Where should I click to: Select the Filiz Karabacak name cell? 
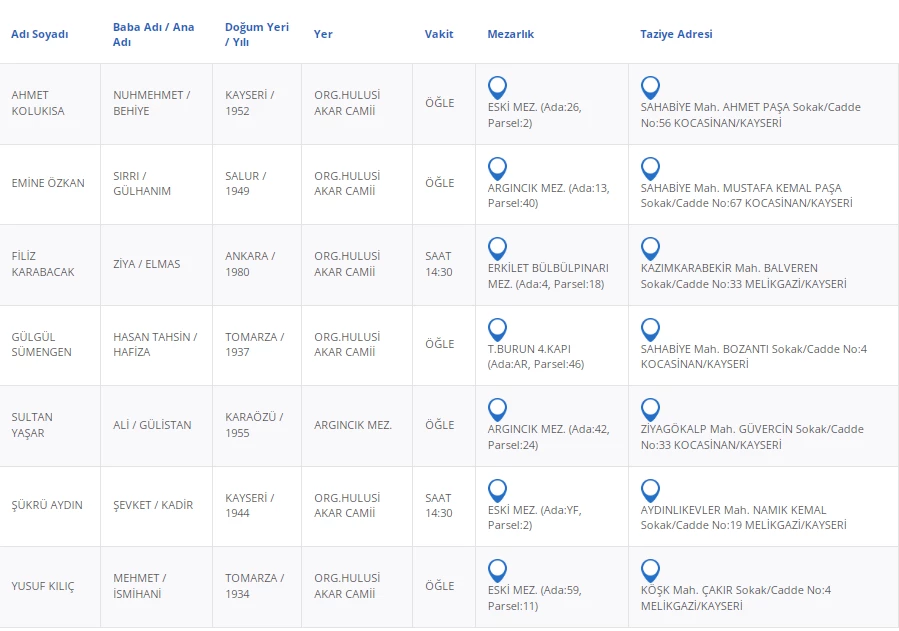coord(43,264)
